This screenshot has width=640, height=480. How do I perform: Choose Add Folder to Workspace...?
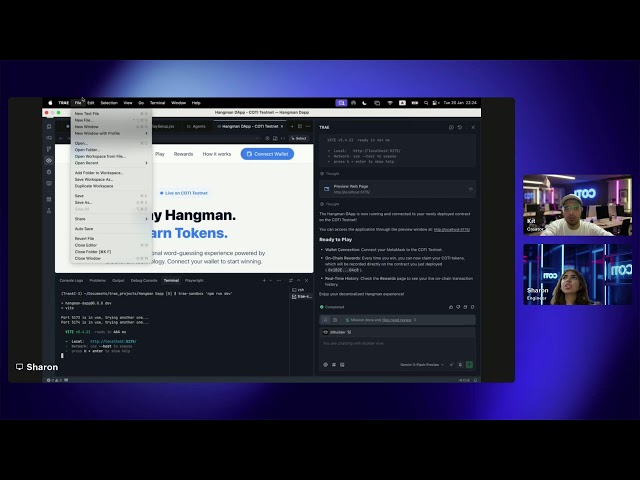pyautogui.click(x=111, y=173)
